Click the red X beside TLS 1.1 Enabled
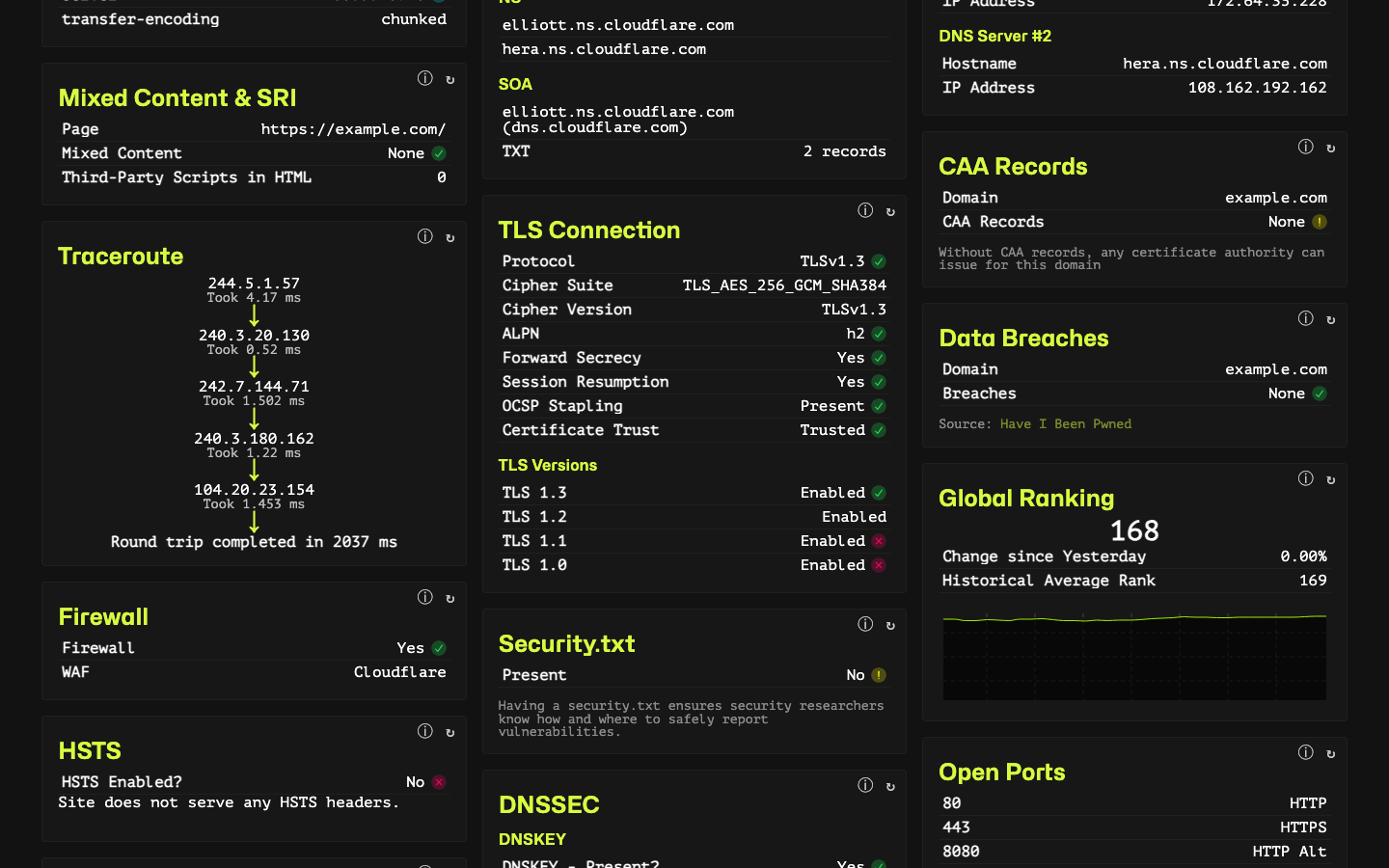 click(x=879, y=541)
